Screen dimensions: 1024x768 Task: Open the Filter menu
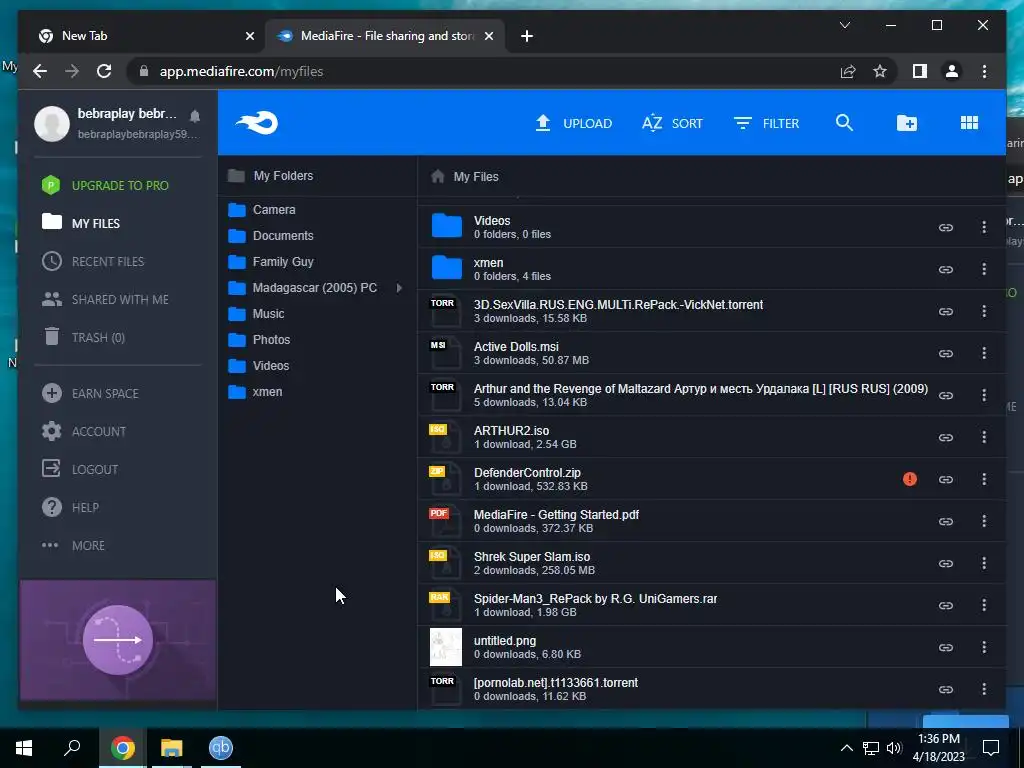[766, 123]
